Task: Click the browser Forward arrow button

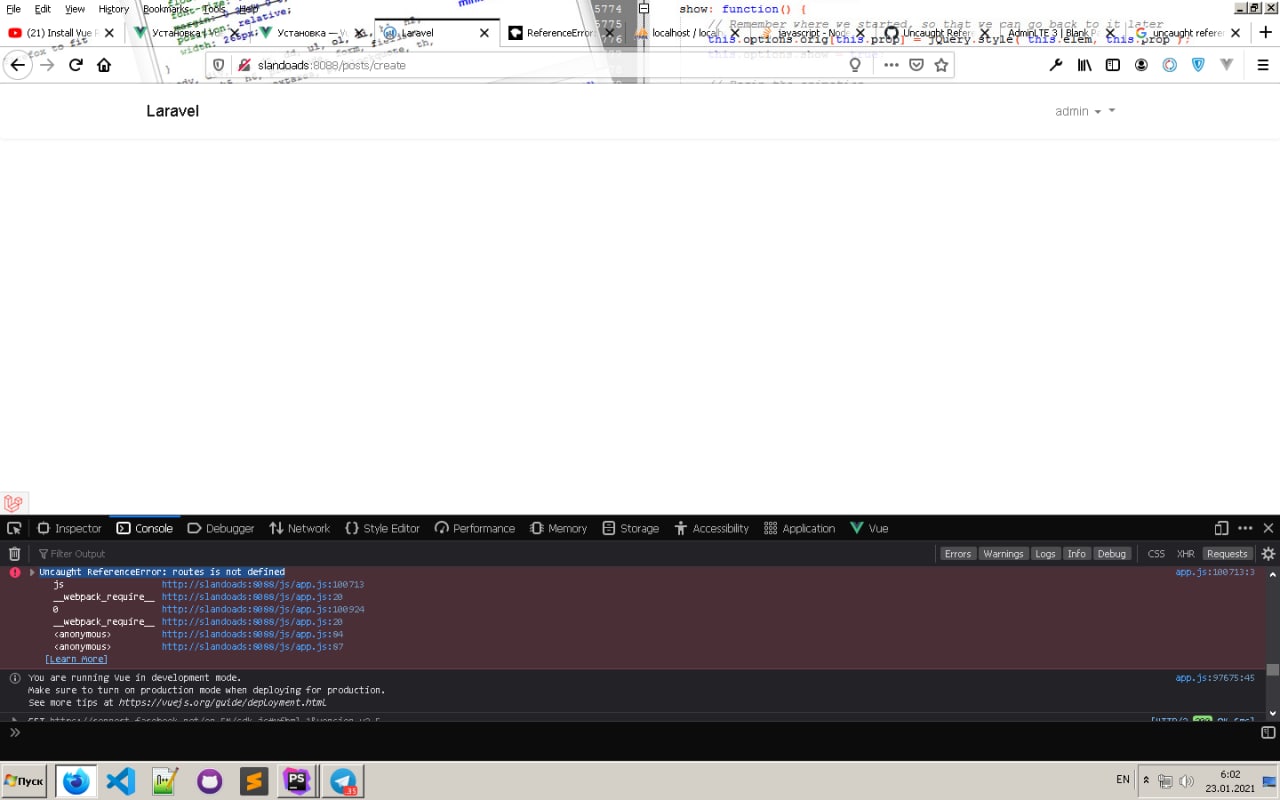Action: [x=47, y=65]
